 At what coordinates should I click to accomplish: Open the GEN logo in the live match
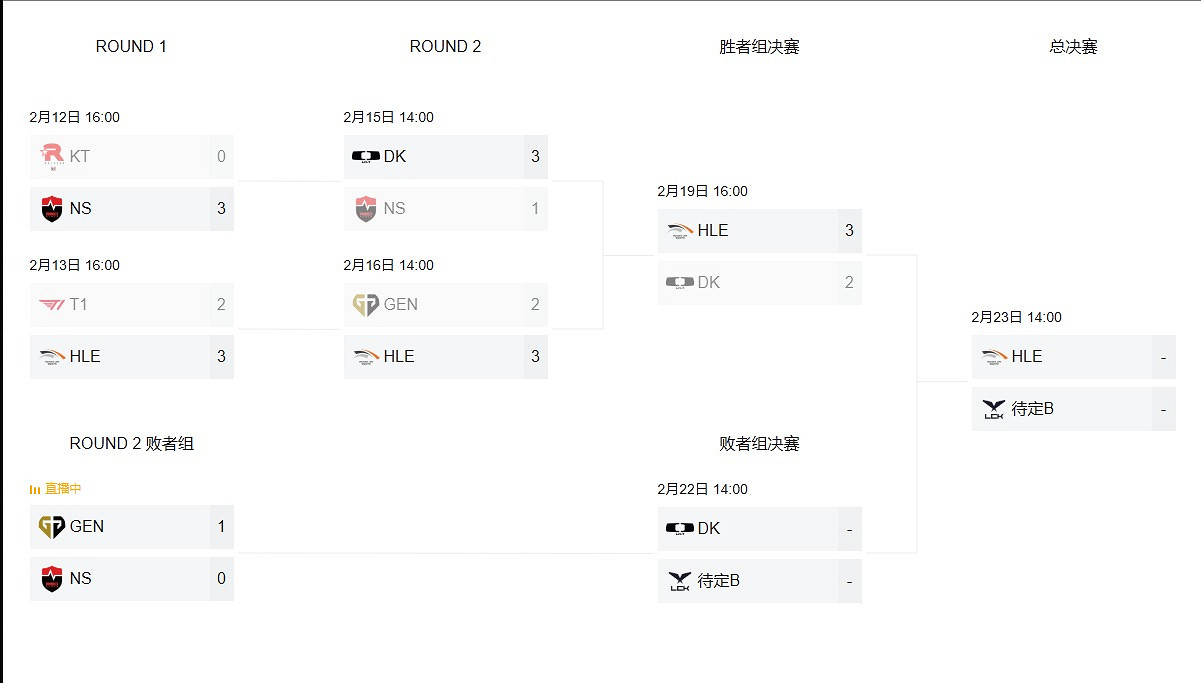click(52, 527)
